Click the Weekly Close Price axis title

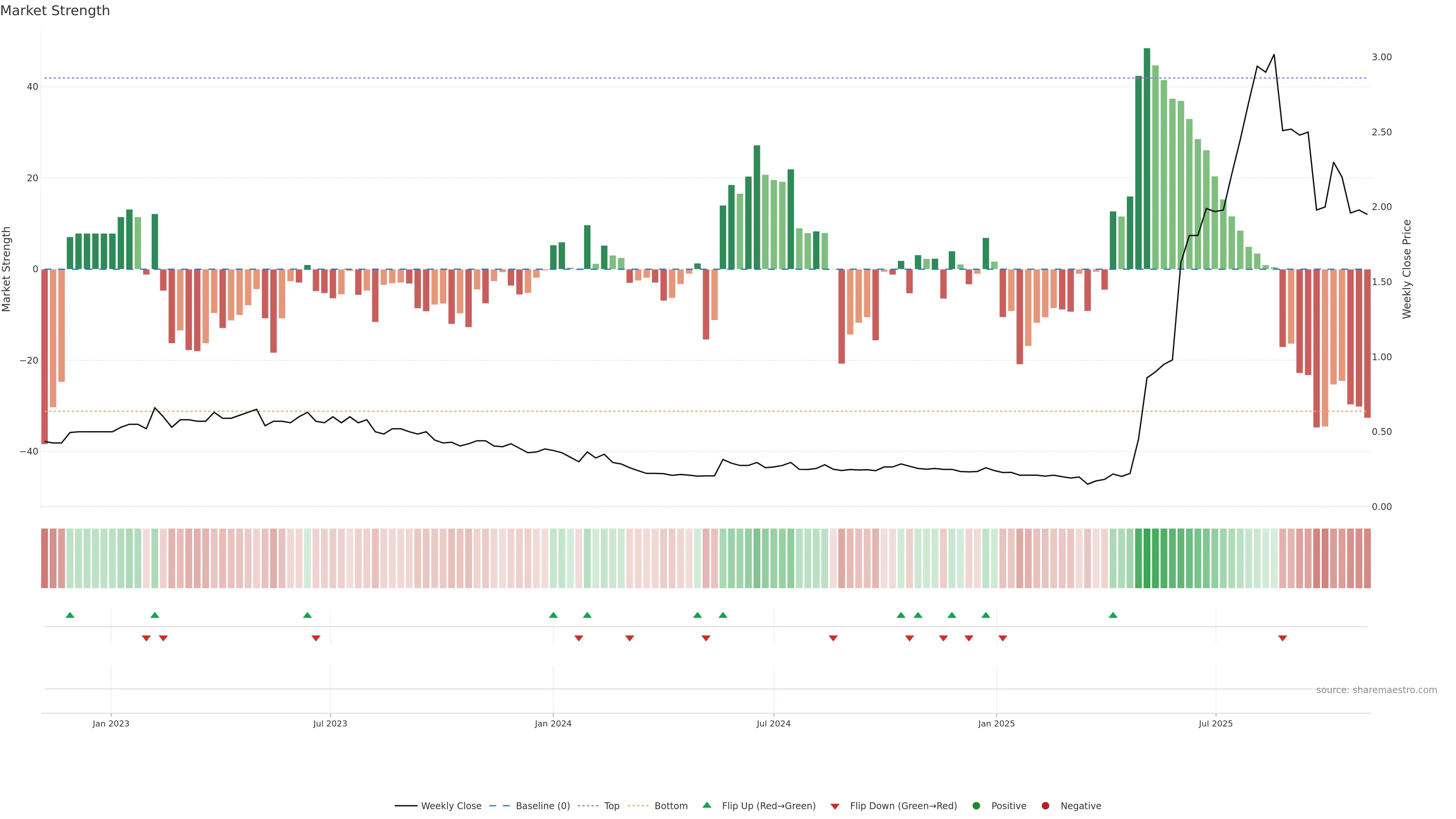(1407, 269)
